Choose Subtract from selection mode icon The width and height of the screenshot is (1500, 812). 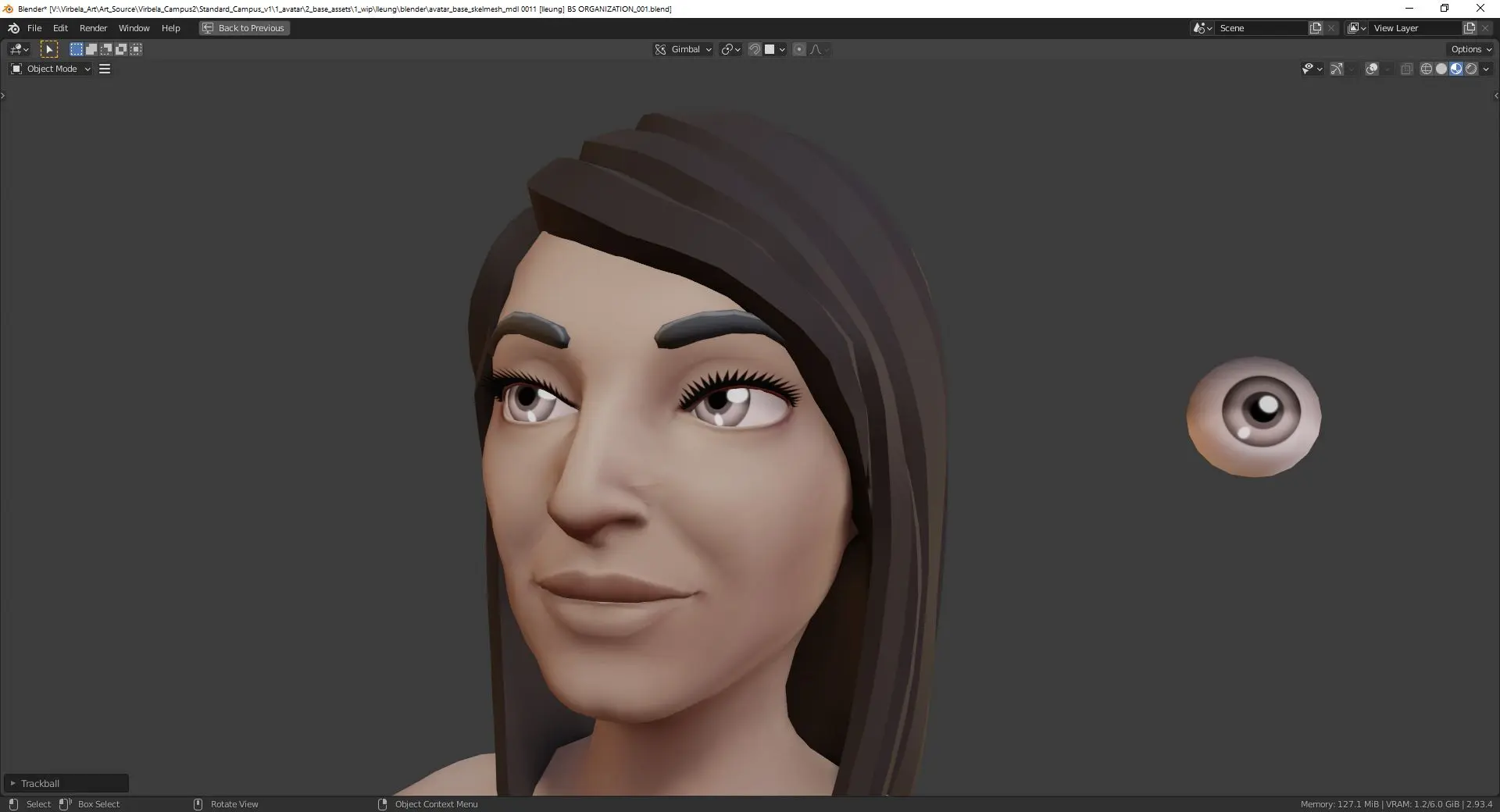click(x=106, y=49)
